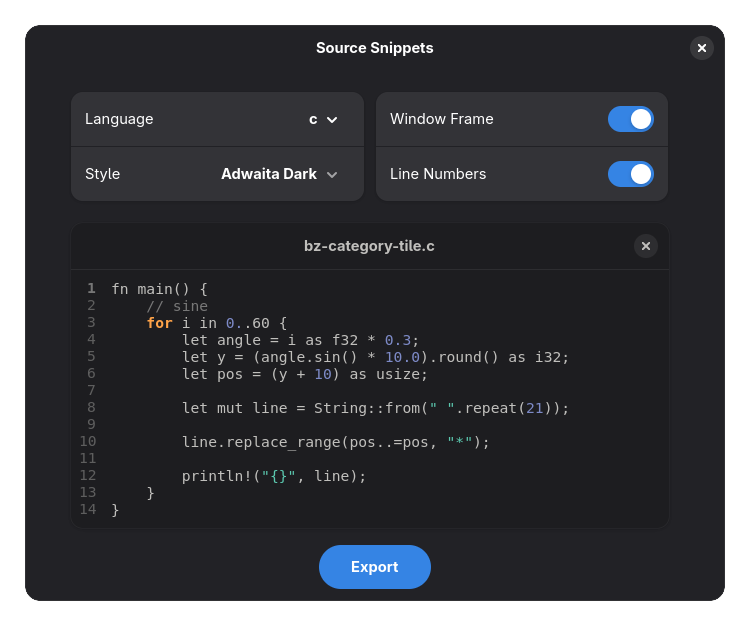
Task: Click the line containing angle.sin()
Action: click(x=375, y=357)
